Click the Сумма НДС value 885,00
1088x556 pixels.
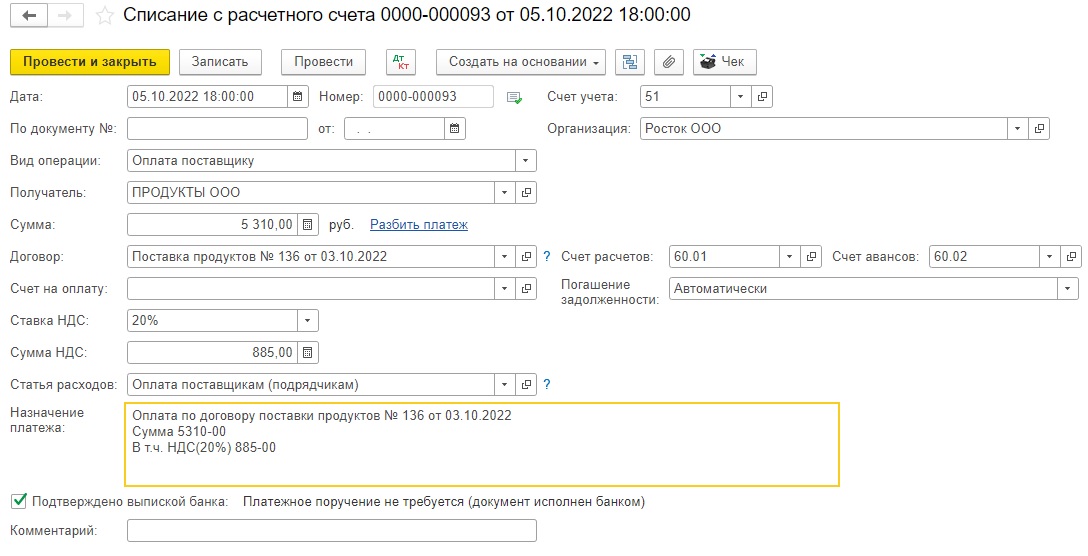click(x=213, y=353)
